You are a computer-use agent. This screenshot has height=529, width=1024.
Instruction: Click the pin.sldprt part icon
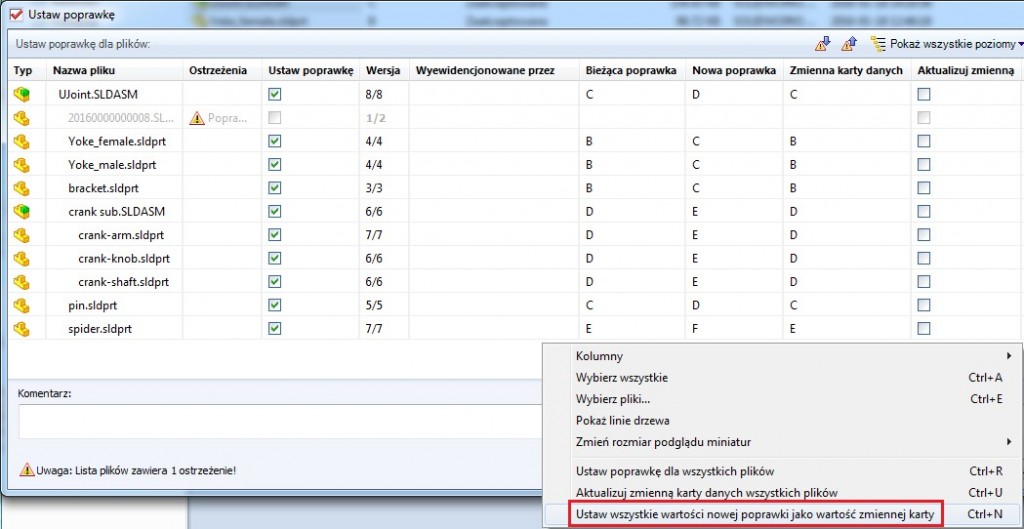tap(21, 305)
